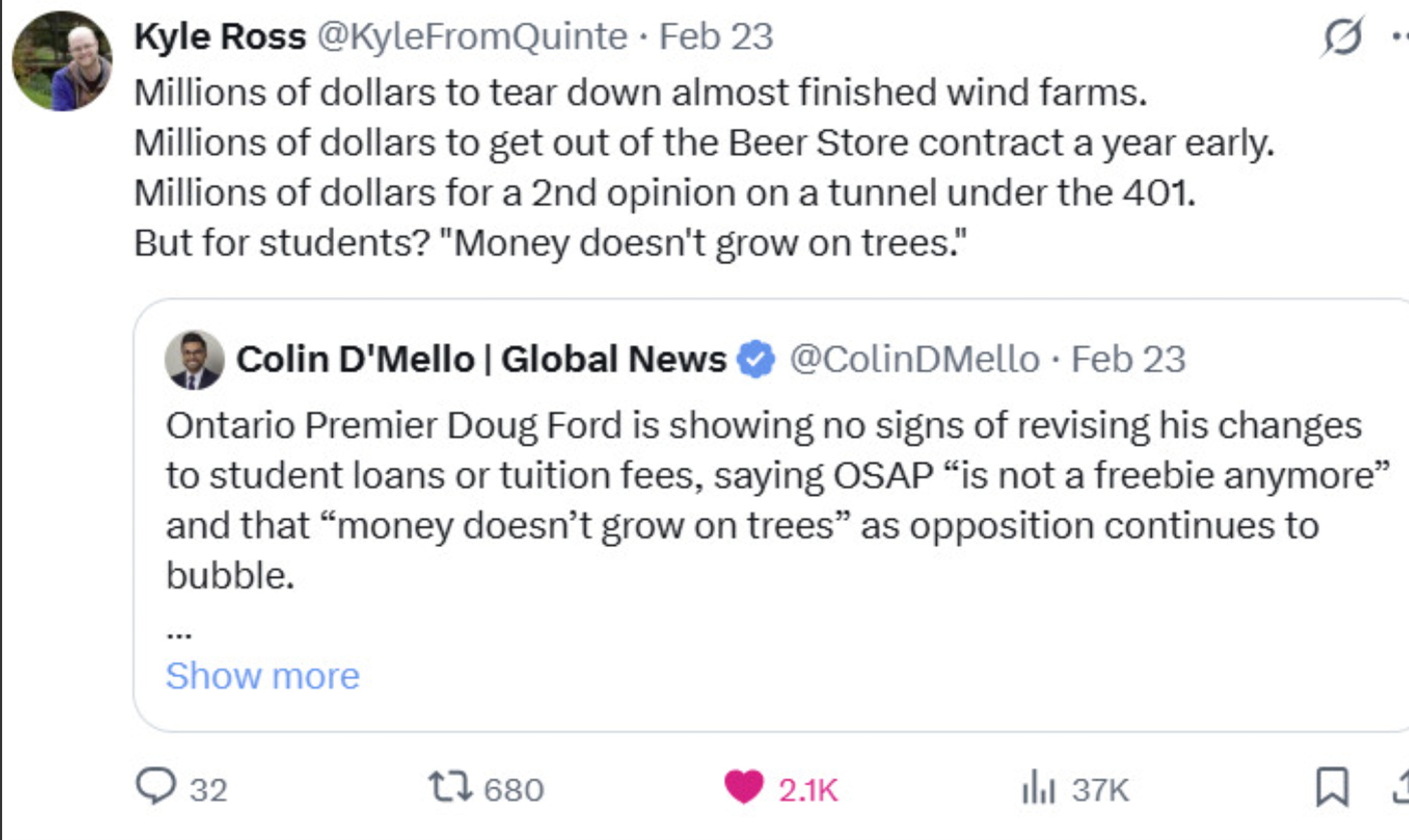Bookmark this tweet

pos(1332,786)
